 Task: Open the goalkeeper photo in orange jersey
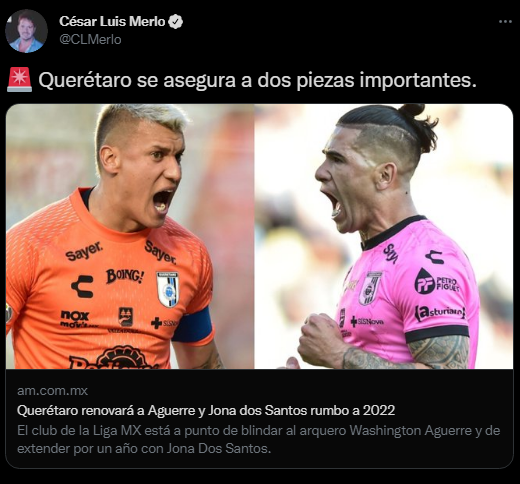[130, 236]
